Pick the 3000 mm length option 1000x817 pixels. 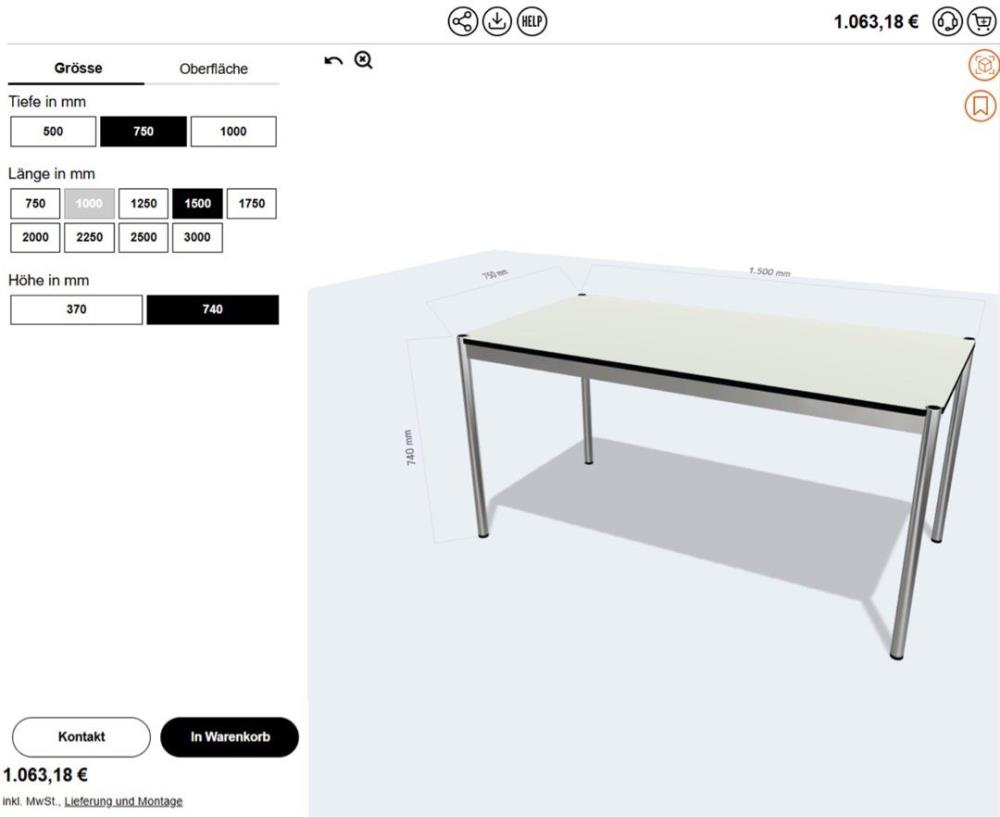click(x=197, y=237)
